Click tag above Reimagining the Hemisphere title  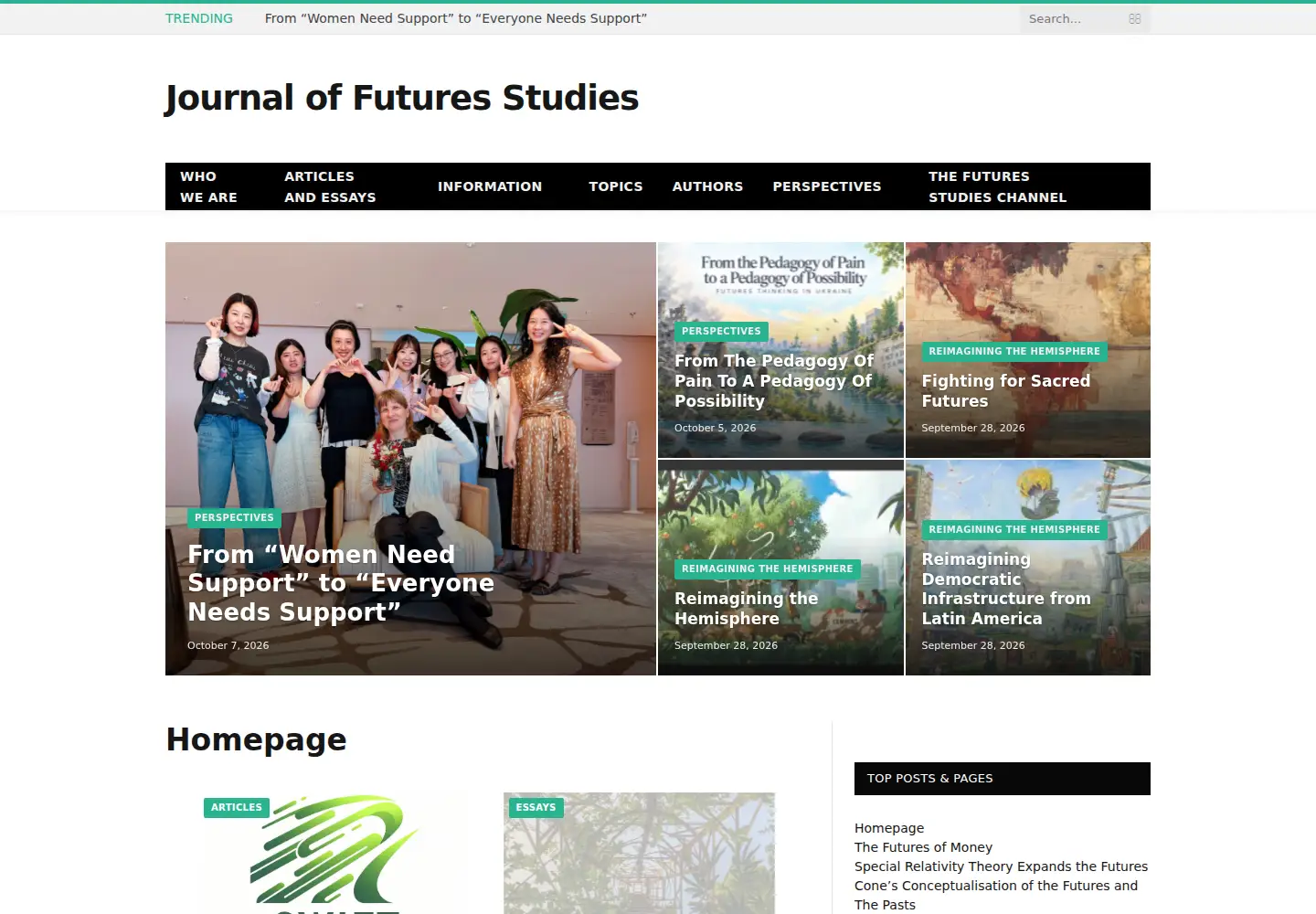(767, 569)
